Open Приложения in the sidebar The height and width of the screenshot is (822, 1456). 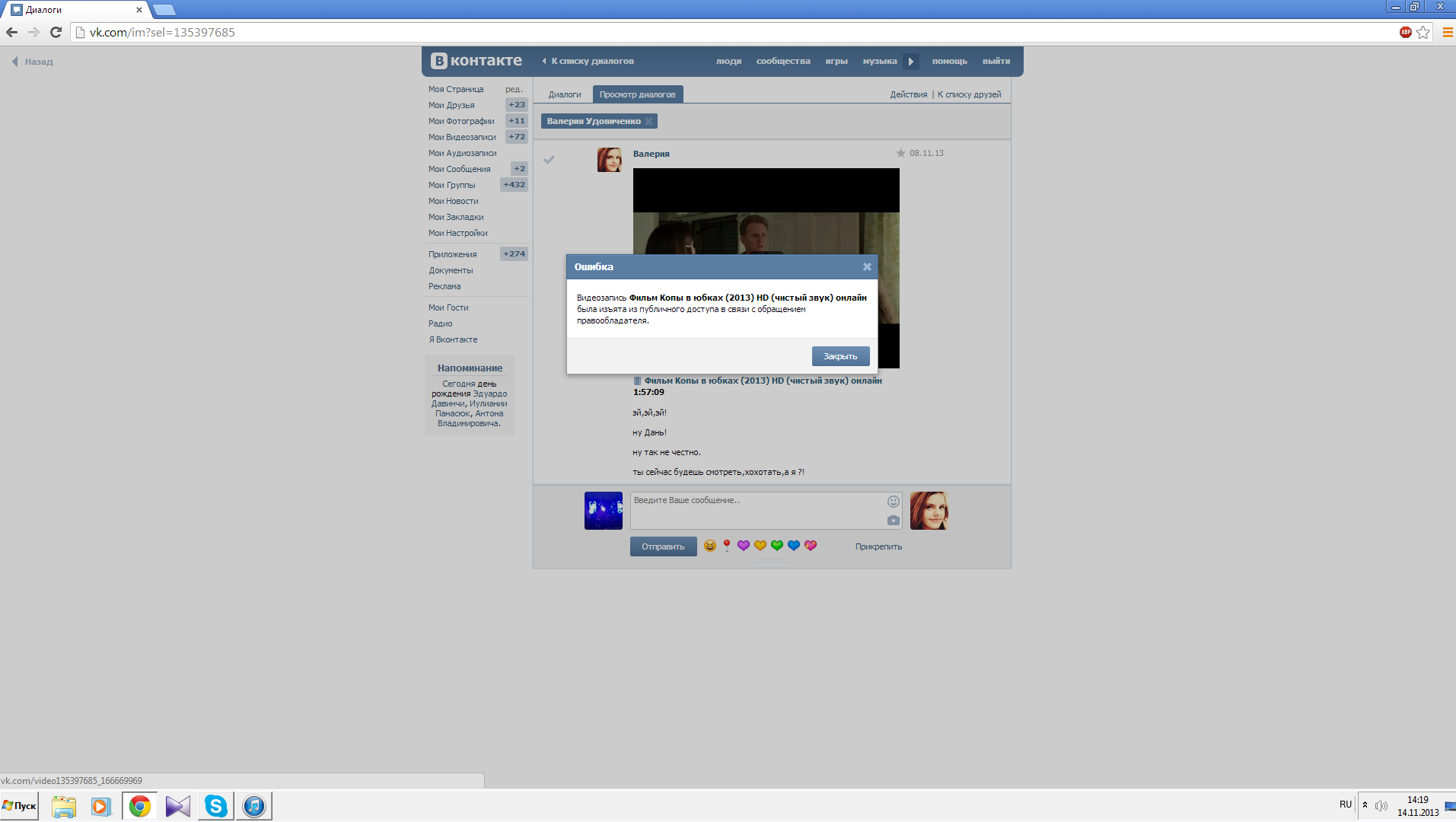(x=452, y=254)
